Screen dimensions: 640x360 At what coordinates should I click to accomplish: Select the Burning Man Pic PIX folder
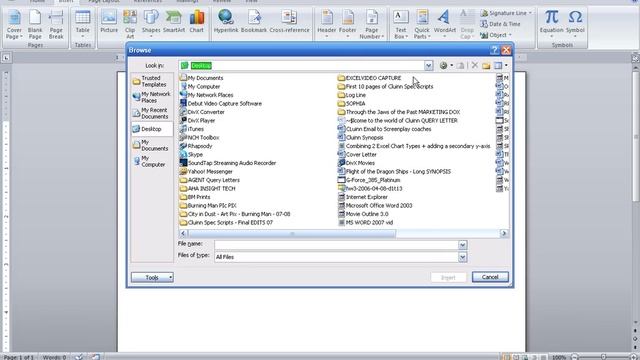(x=208, y=206)
